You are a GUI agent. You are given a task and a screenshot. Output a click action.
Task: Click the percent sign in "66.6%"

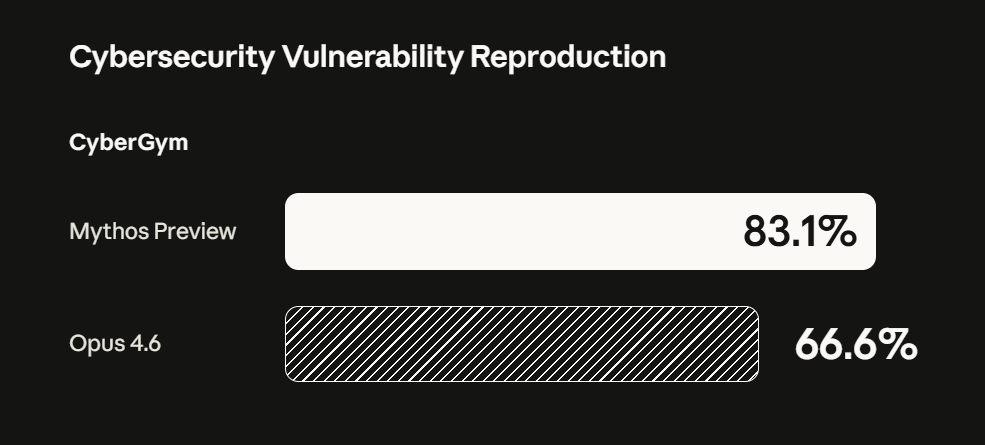tap(900, 345)
